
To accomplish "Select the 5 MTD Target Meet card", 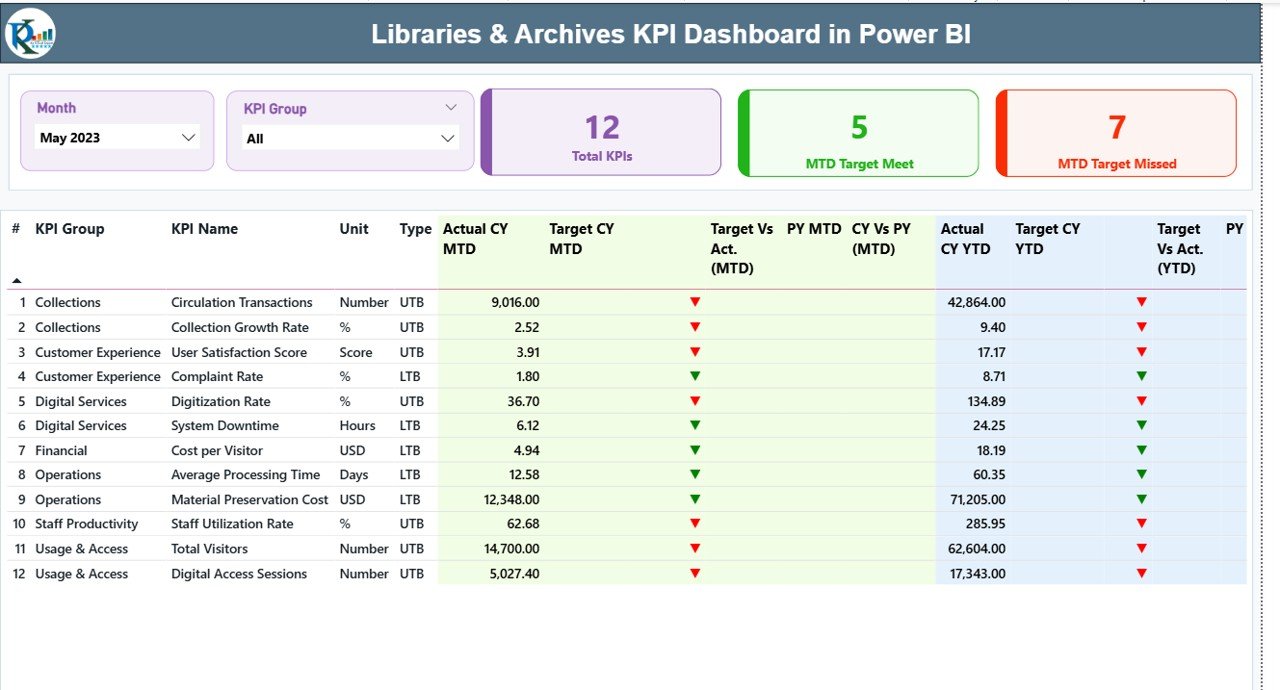I will pyautogui.click(x=857, y=133).
